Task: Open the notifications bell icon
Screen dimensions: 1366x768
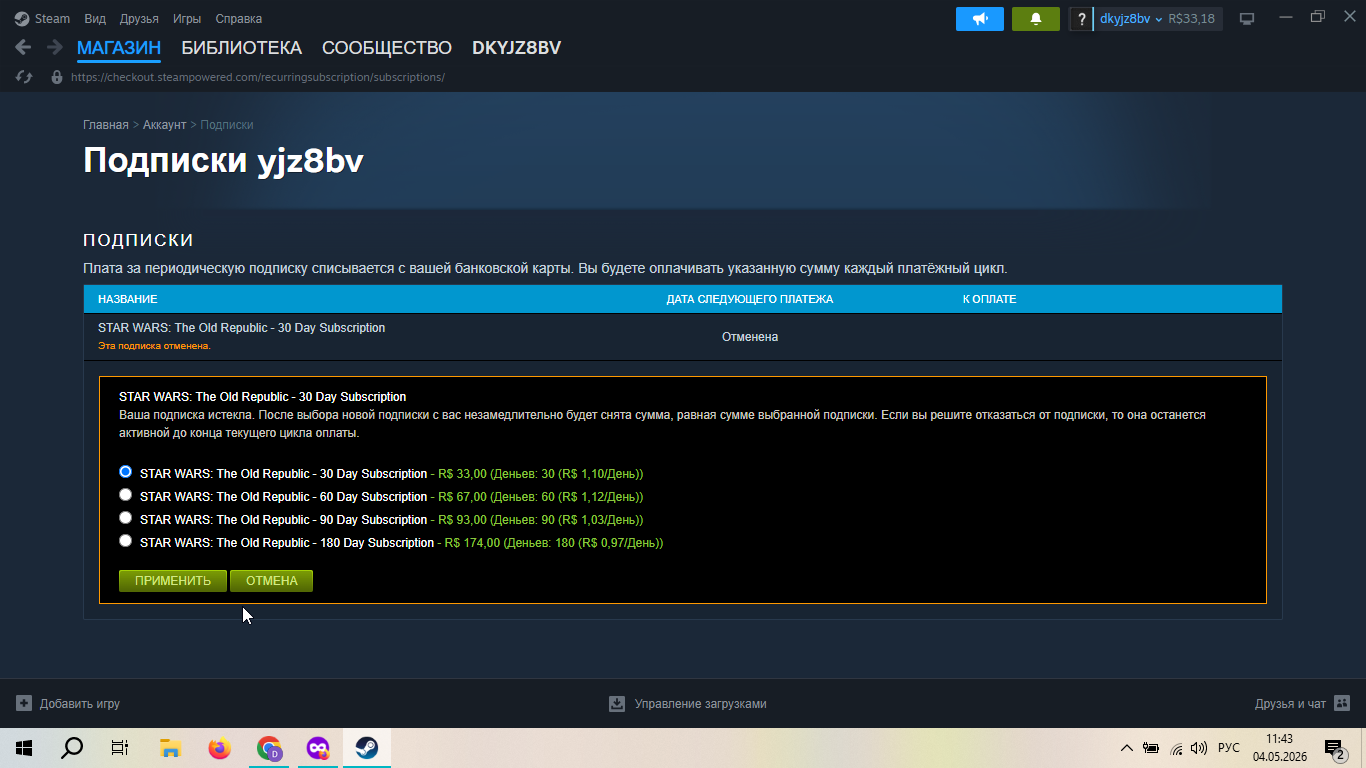Action: pos(1036,19)
